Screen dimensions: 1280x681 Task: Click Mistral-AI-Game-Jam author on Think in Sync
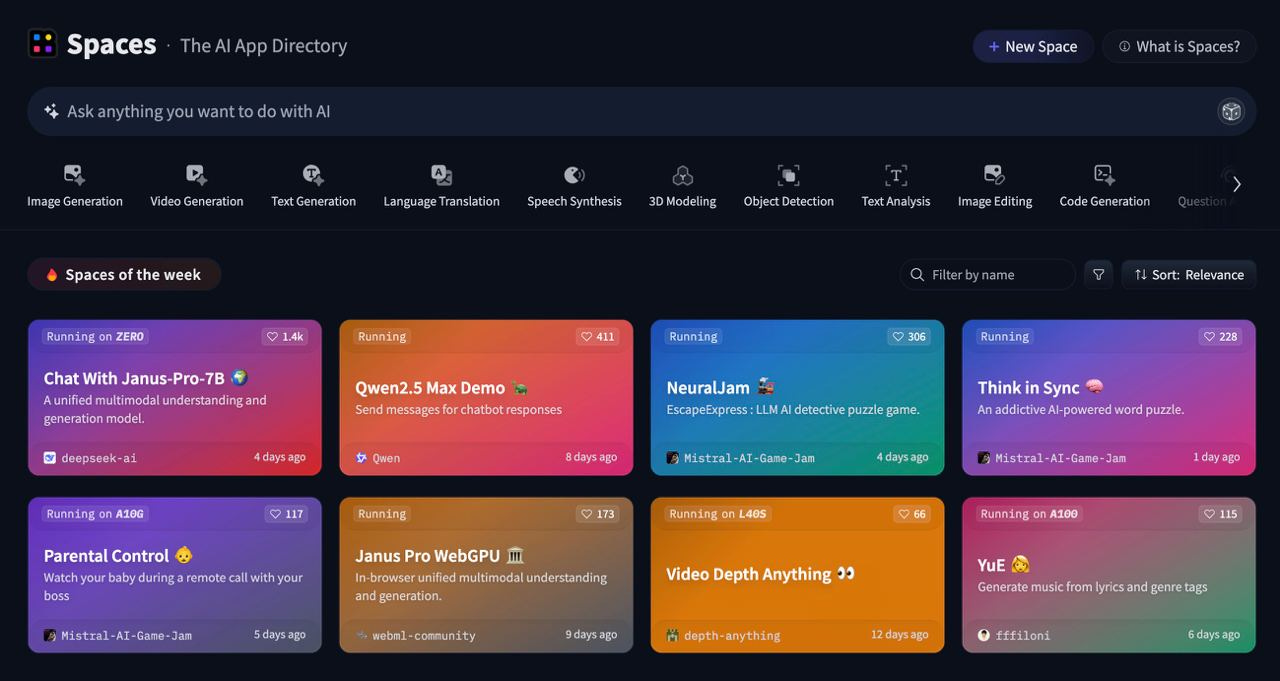coord(1060,458)
